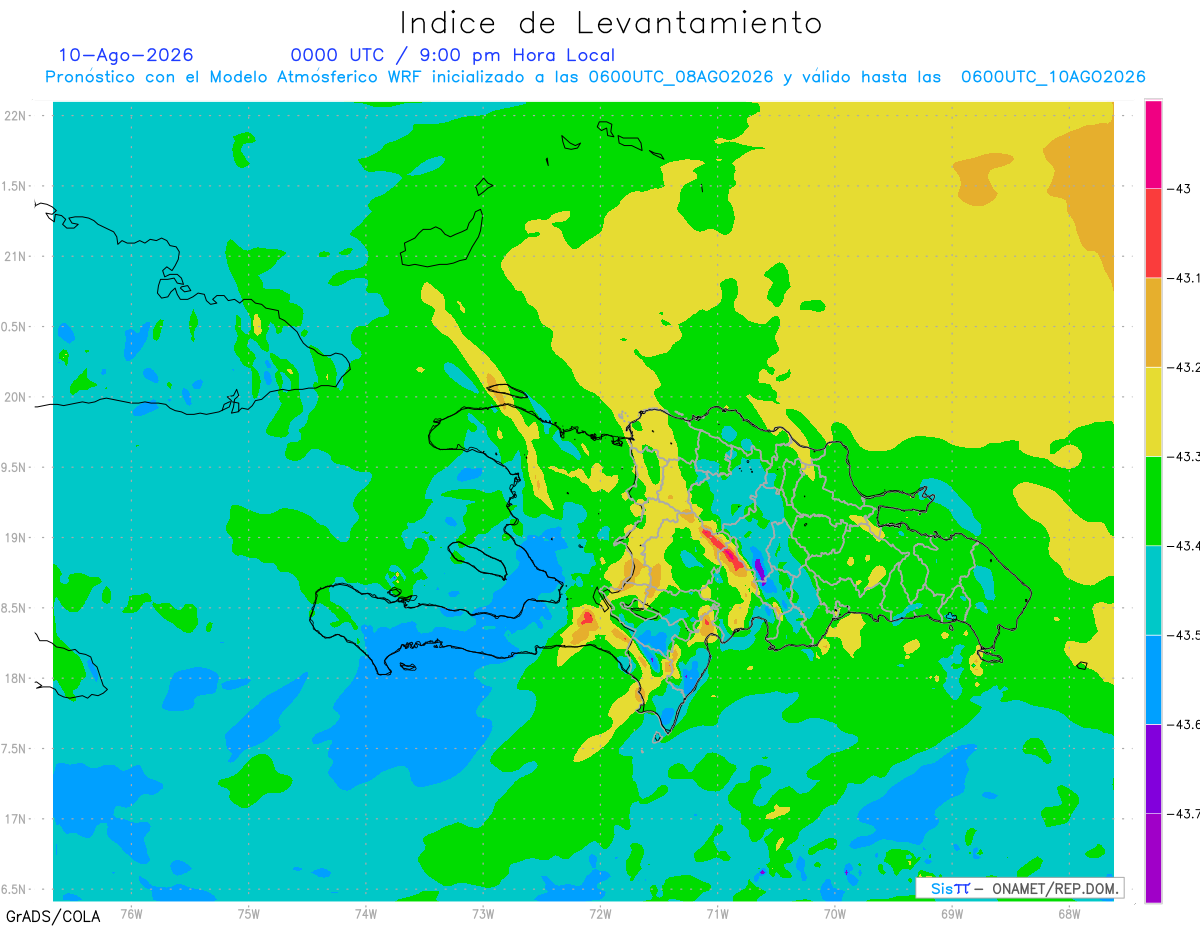Click the red legend color swatch
This screenshot has height=927, width=1200.
point(1153,233)
